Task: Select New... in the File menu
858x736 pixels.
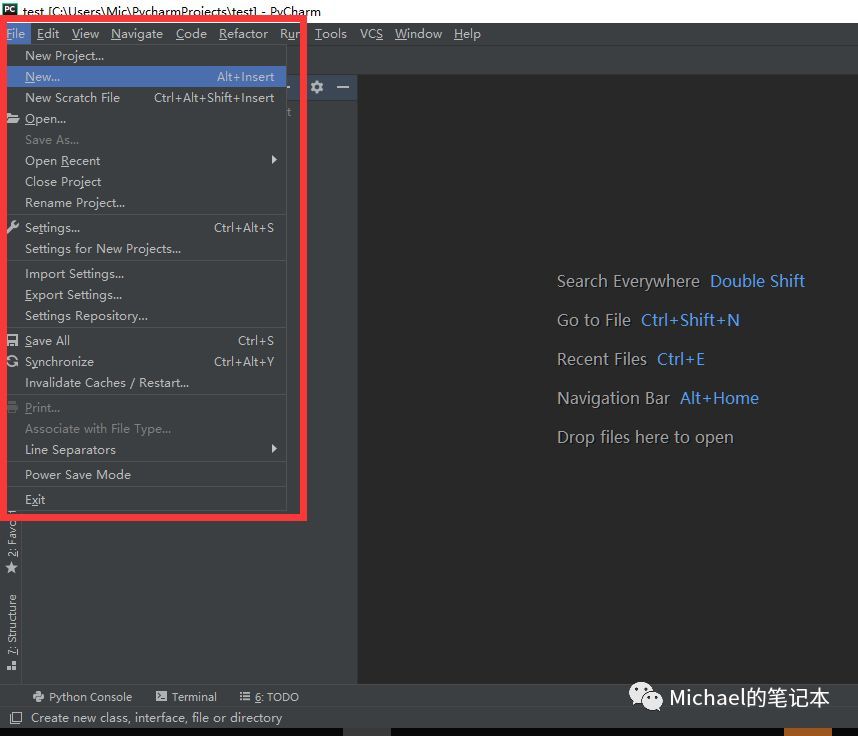Action: pyautogui.click(x=43, y=77)
